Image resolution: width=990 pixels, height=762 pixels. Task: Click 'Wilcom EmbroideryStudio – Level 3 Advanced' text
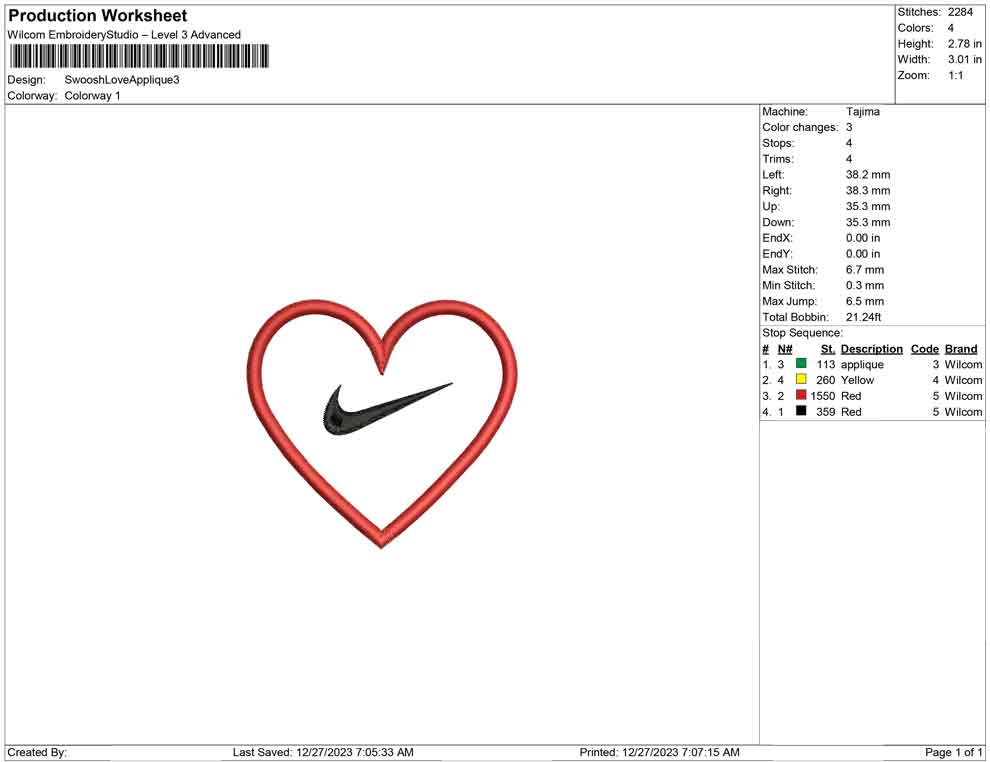[x=124, y=35]
